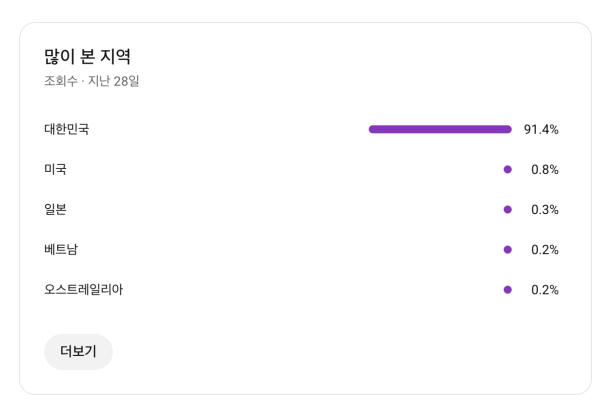This screenshot has width=600, height=404.
Task: Click the 0.8% value
Action: 545,169
